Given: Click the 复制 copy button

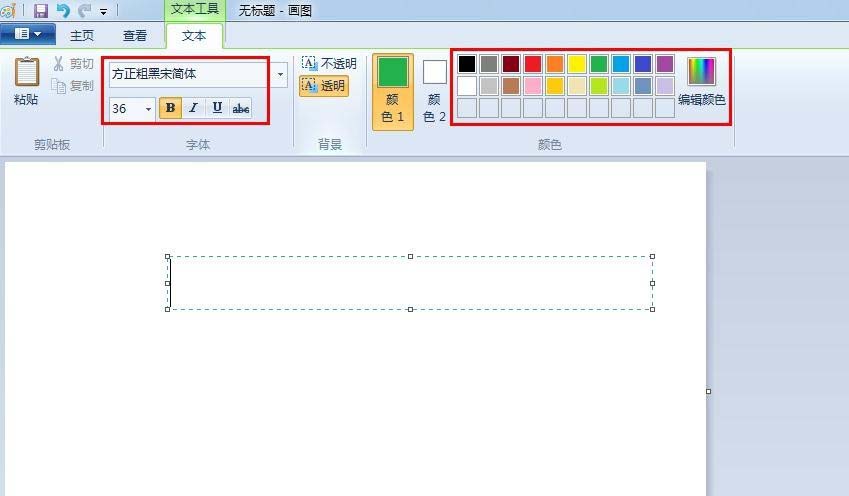Looking at the screenshot, I should pyautogui.click(x=73, y=86).
